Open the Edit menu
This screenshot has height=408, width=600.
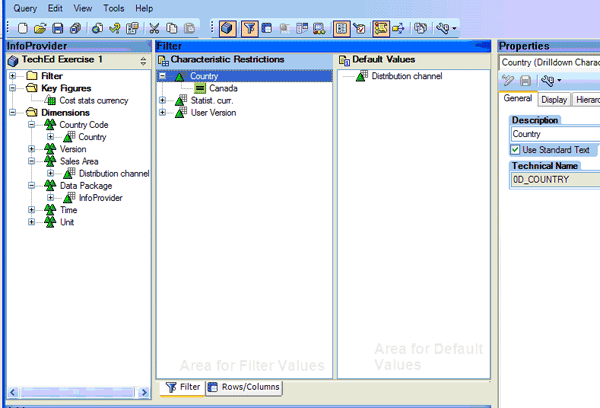55,8
